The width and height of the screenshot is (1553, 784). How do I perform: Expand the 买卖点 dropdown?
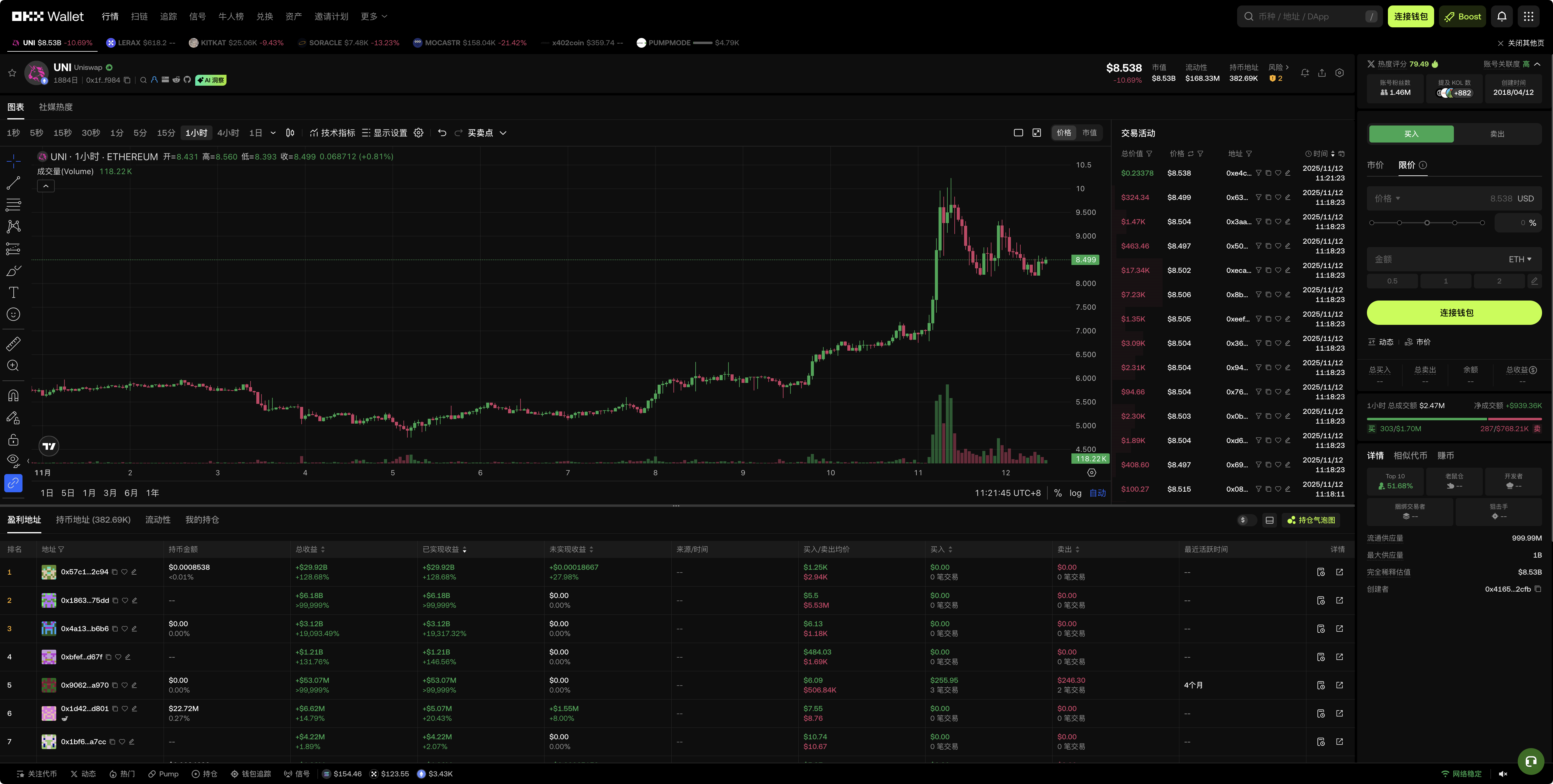pyautogui.click(x=503, y=132)
